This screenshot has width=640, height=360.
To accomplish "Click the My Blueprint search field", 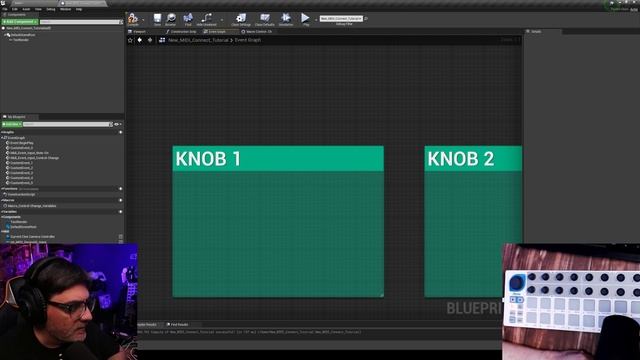I will (x=67, y=124).
